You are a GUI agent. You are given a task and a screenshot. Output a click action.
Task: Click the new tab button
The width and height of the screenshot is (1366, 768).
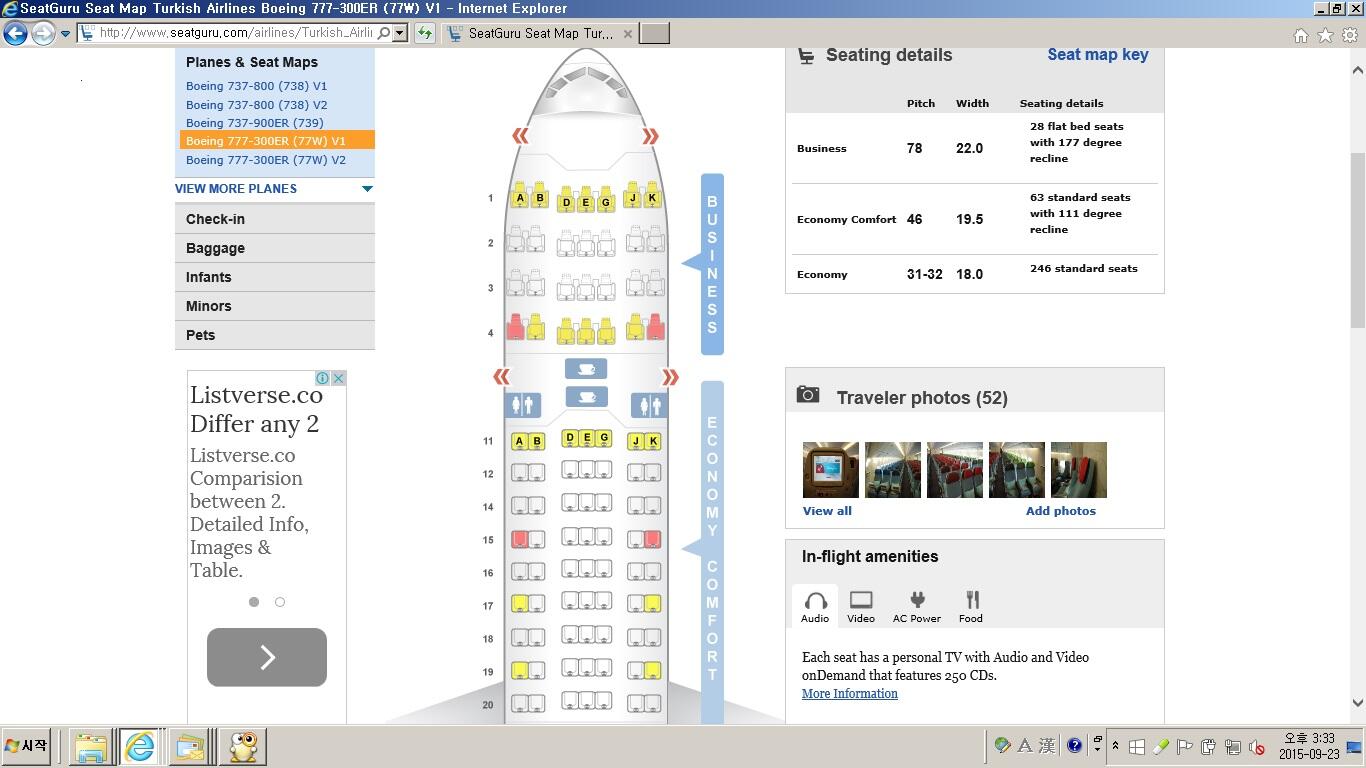pyautogui.click(x=654, y=33)
